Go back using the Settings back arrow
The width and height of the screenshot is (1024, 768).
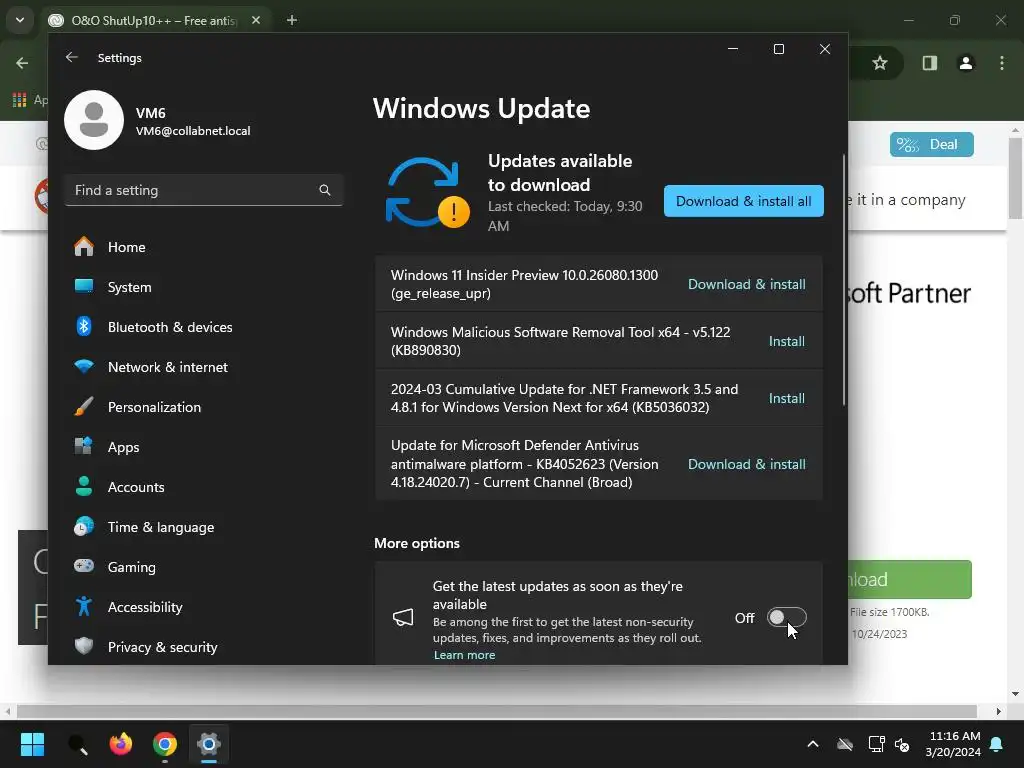[72, 57]
